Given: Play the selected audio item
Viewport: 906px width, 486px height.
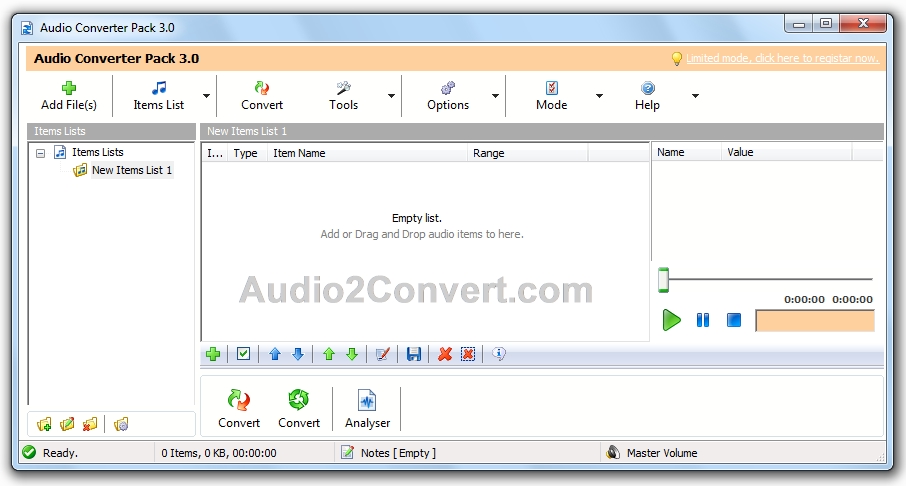Looking at the screenshot, I should pos(671,320).
